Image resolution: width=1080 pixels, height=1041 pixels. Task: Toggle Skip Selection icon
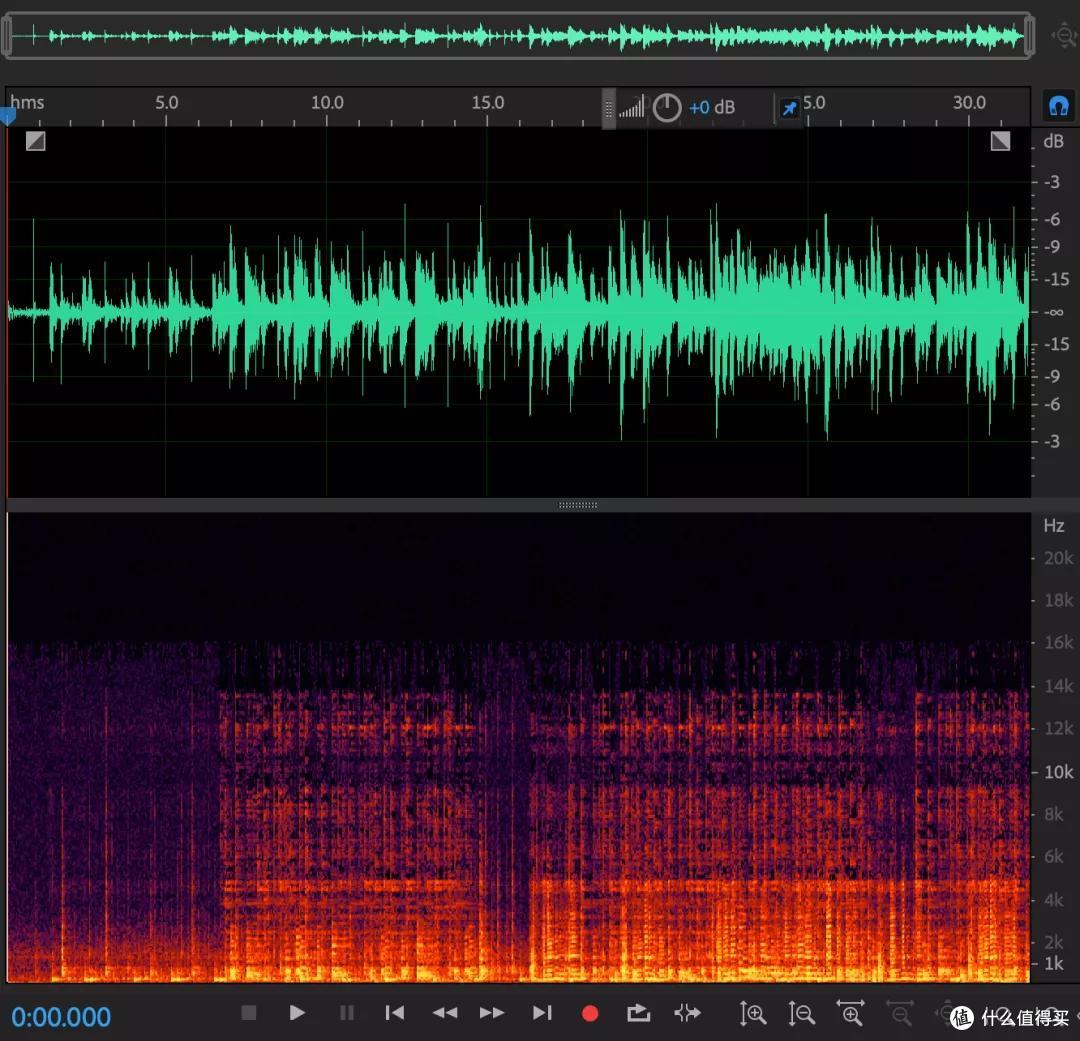point(687,1013)
